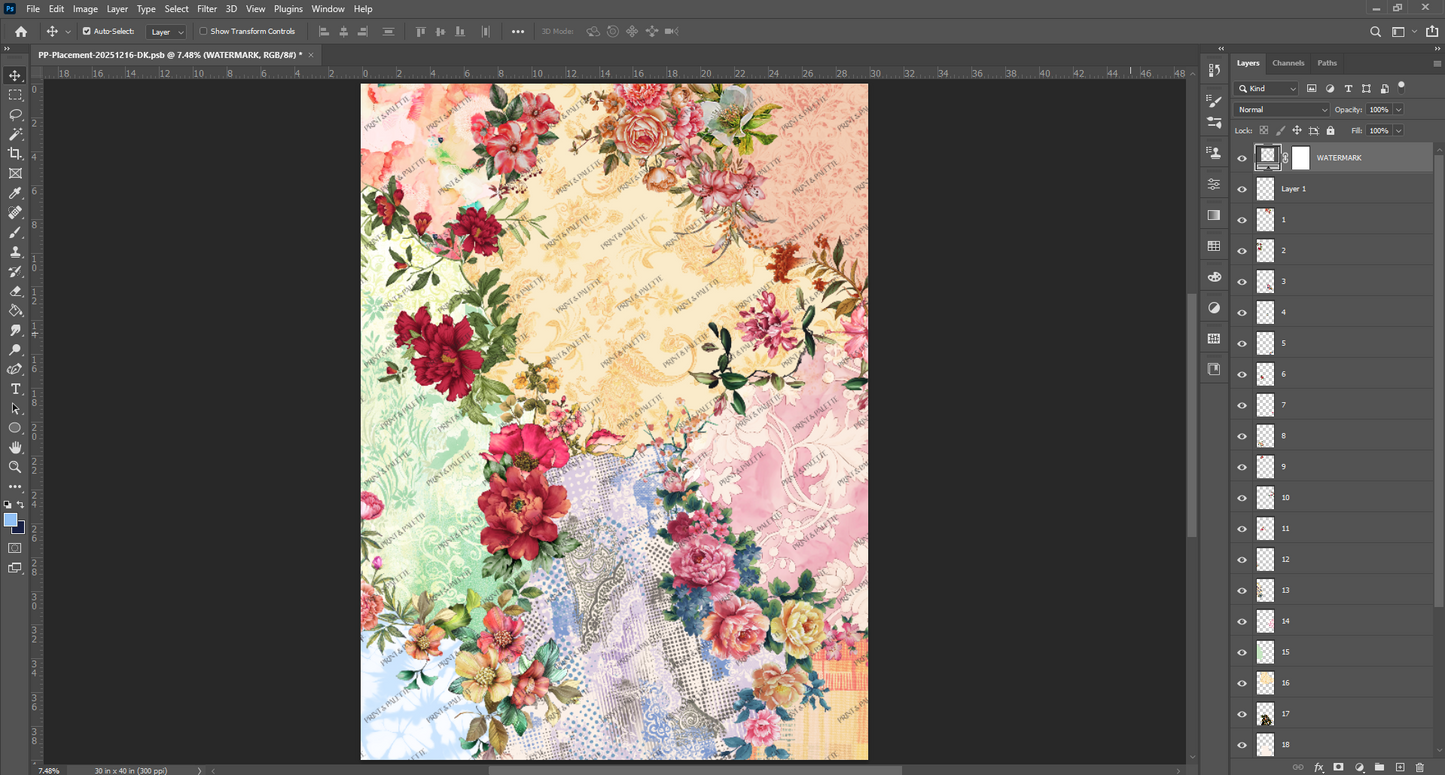
Task: Open the Plugins menu
Action: point(288,9)
